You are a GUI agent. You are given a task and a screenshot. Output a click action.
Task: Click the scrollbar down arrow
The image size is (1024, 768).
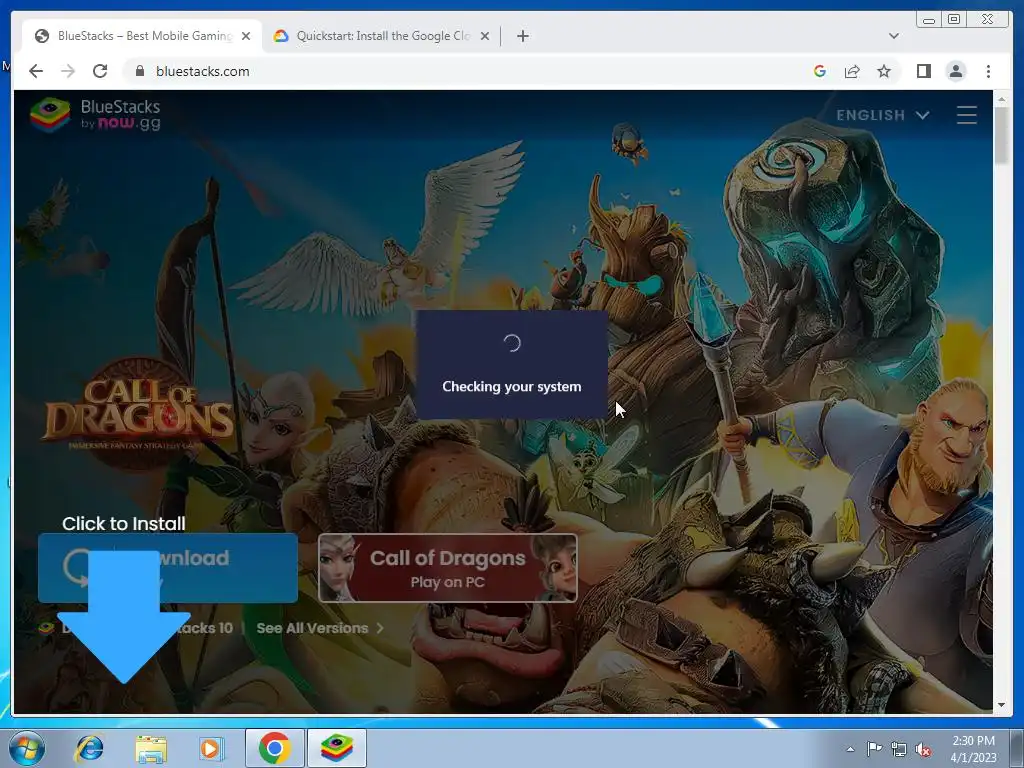pyautogui.click(x=1001, y=705)
